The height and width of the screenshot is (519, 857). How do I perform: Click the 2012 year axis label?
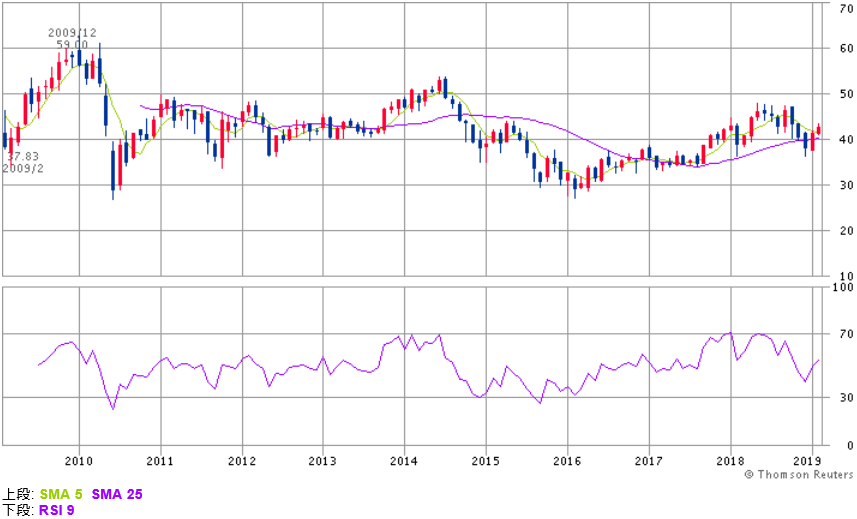tap(242, 461)
